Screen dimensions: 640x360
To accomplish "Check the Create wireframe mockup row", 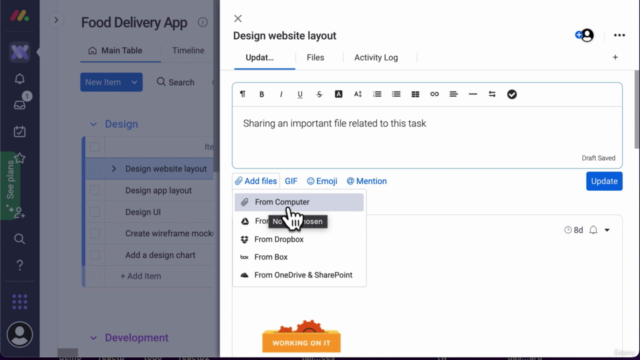I will point(95,233).
